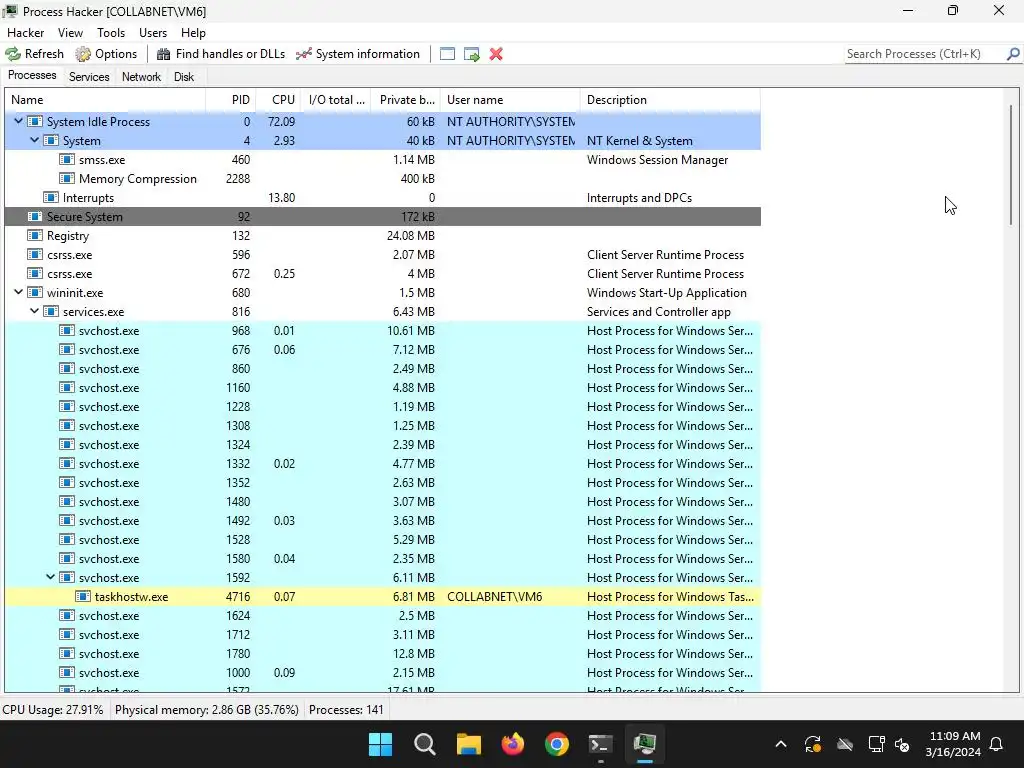Select svchost.exe with PID 968

tap(383, 330)
